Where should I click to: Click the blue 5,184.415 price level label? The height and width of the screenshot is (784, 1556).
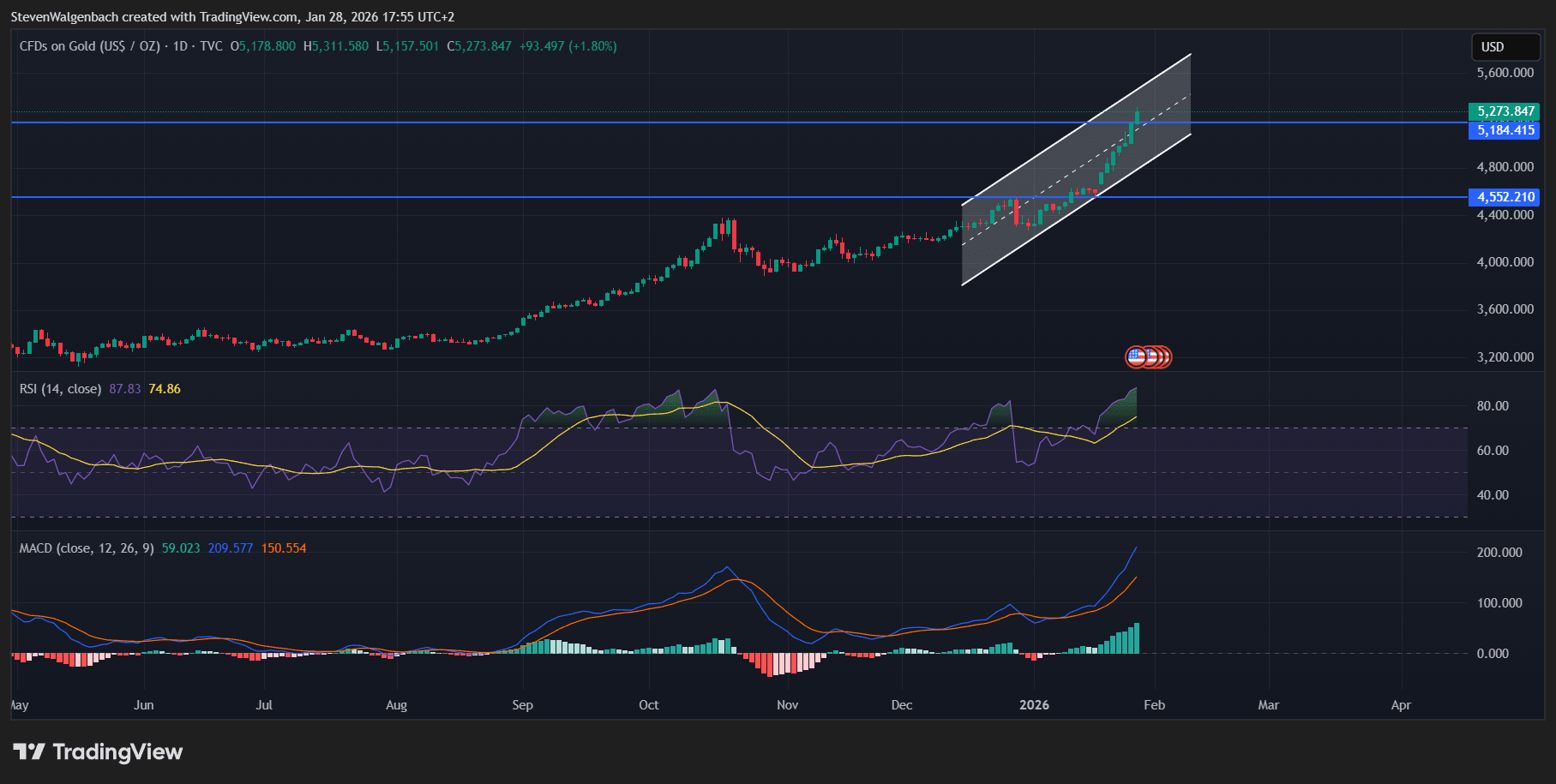tap(1504, 130)
